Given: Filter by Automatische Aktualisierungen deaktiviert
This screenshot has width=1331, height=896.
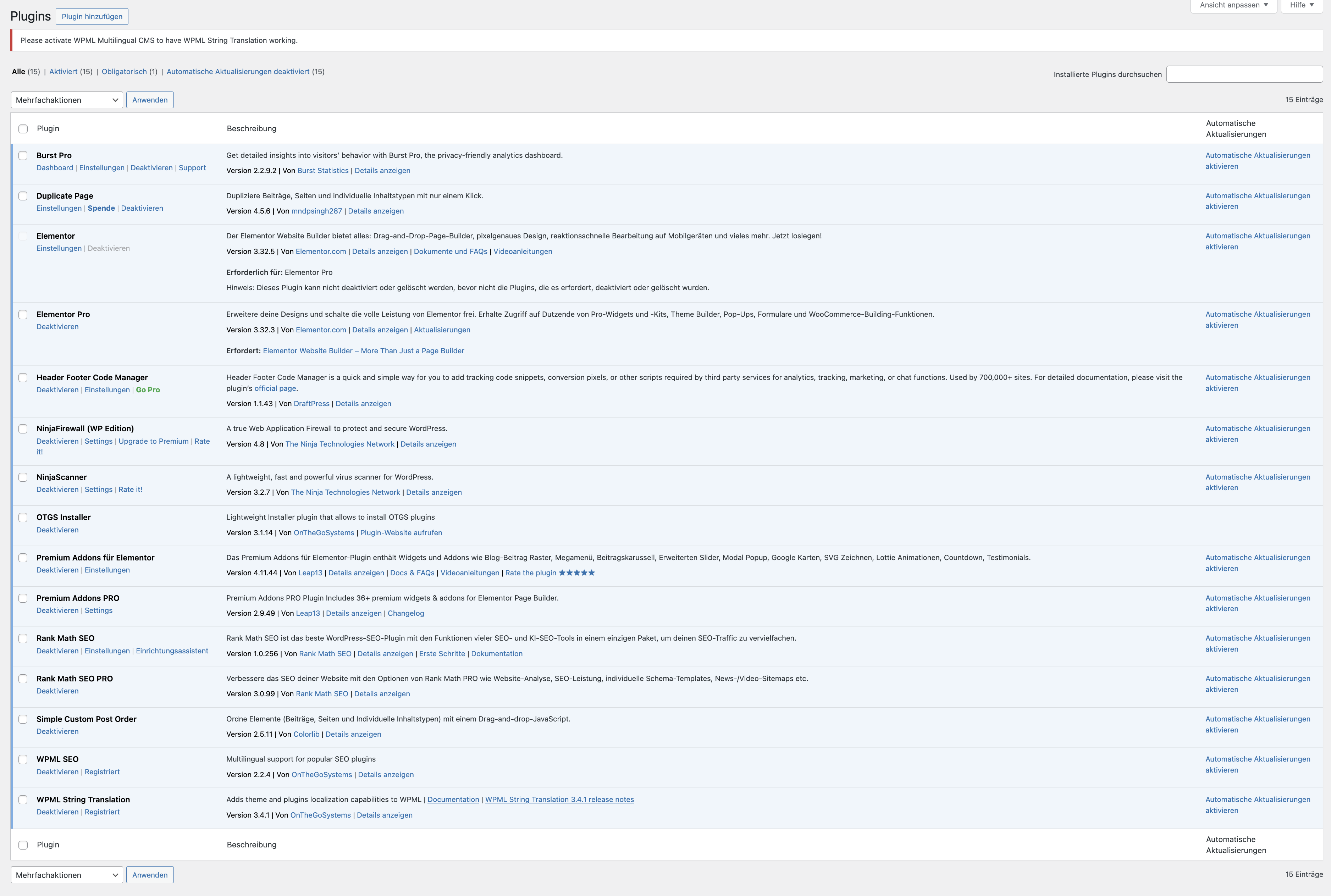Looking at the screenshot, I should point(238,71).
